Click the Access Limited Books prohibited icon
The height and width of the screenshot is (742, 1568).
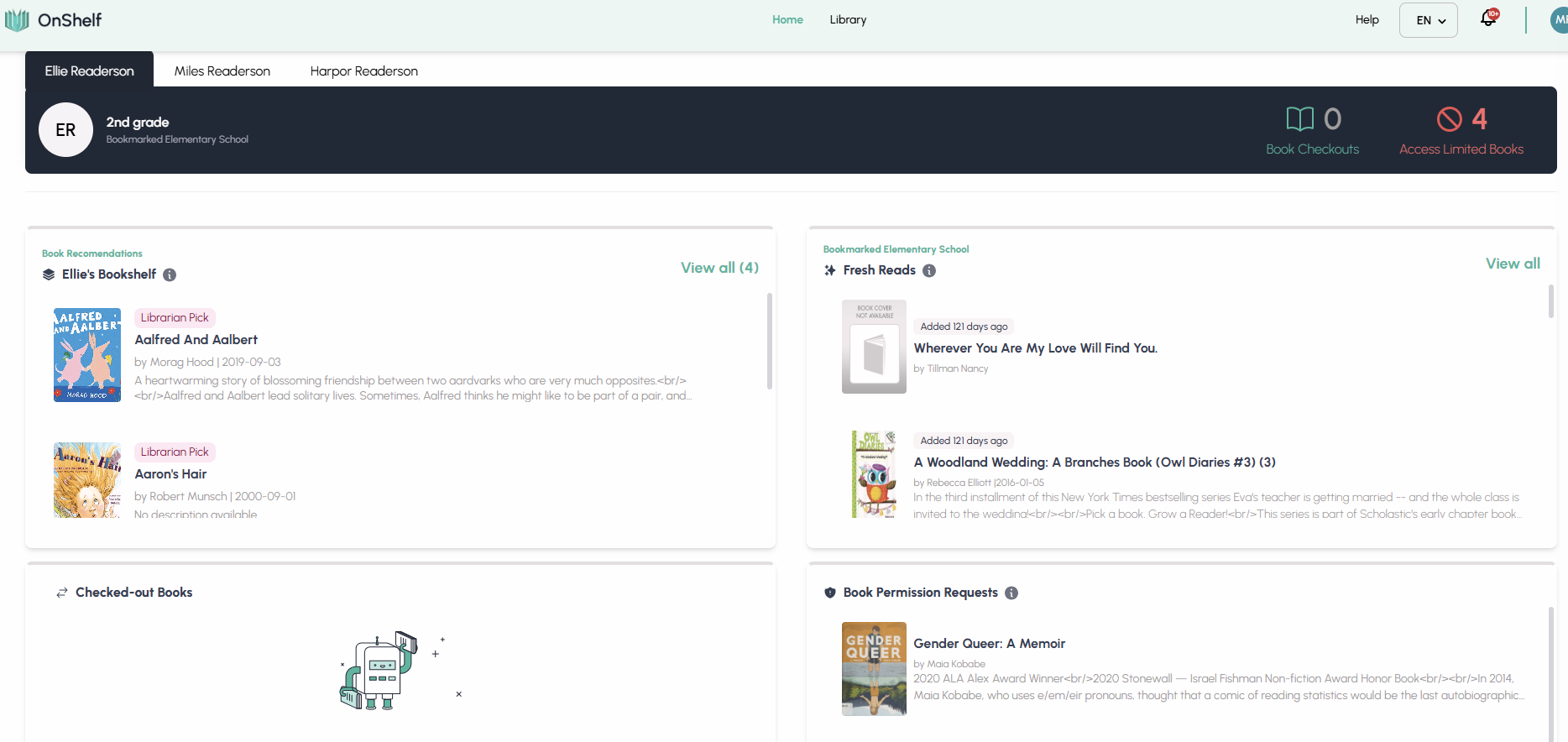(1449, 119)
